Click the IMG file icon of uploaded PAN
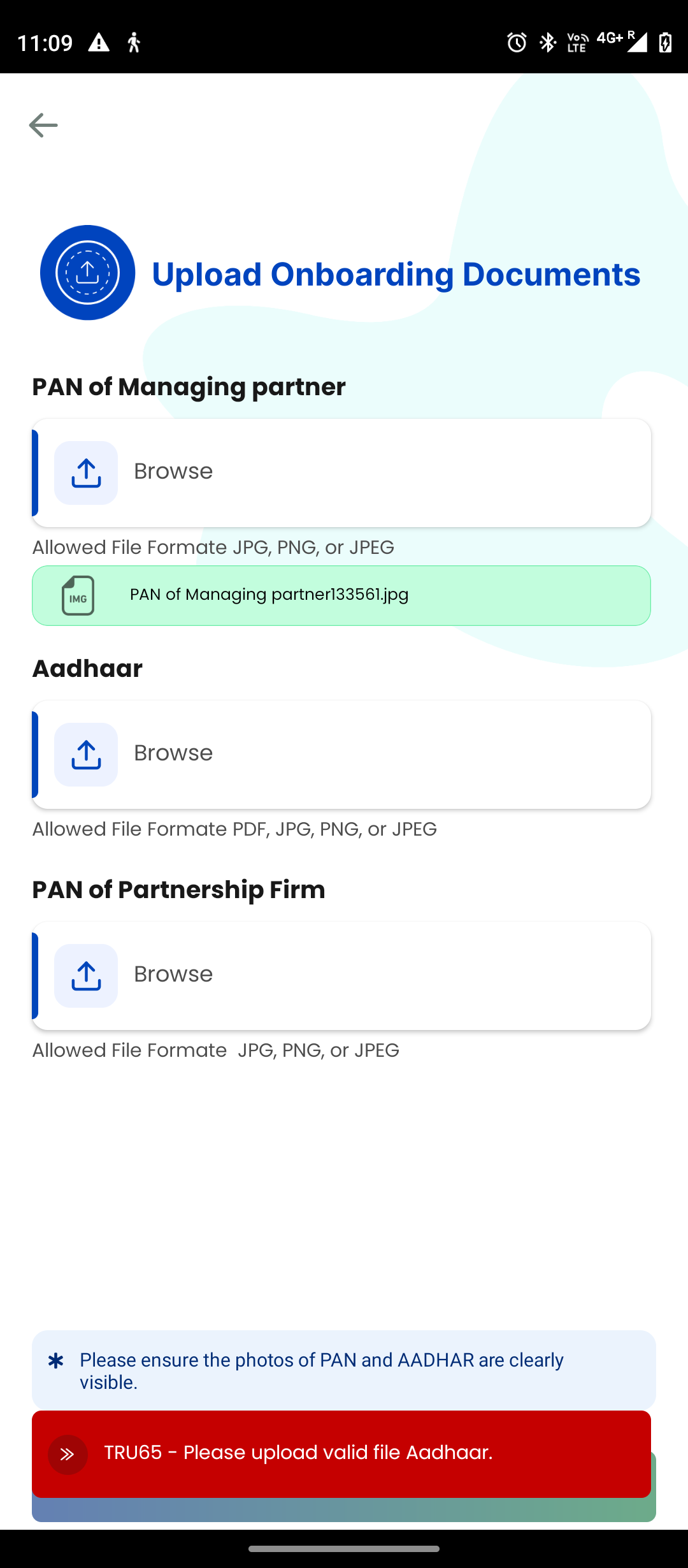 [78, 595]
